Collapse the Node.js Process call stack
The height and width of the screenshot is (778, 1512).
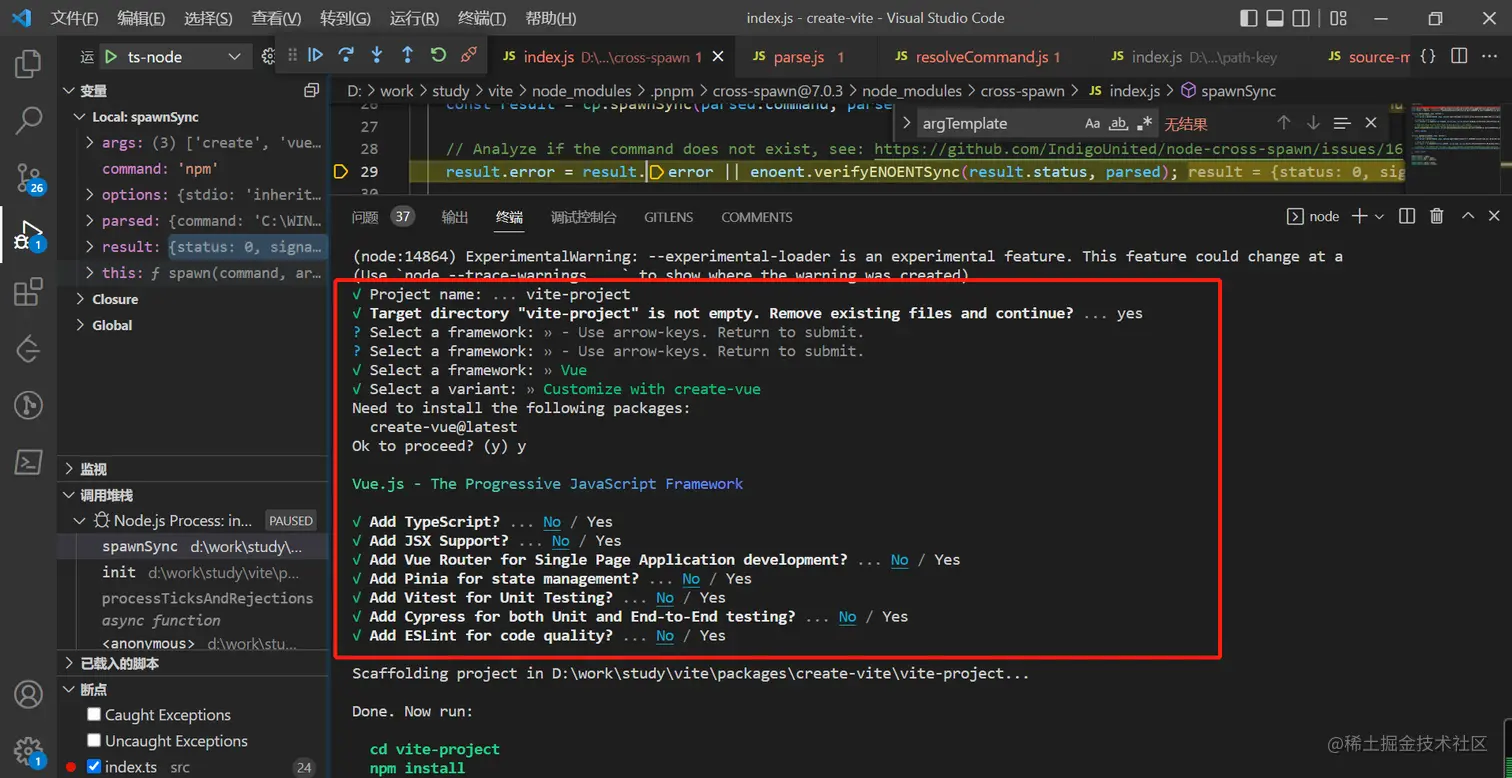(81, 520)
